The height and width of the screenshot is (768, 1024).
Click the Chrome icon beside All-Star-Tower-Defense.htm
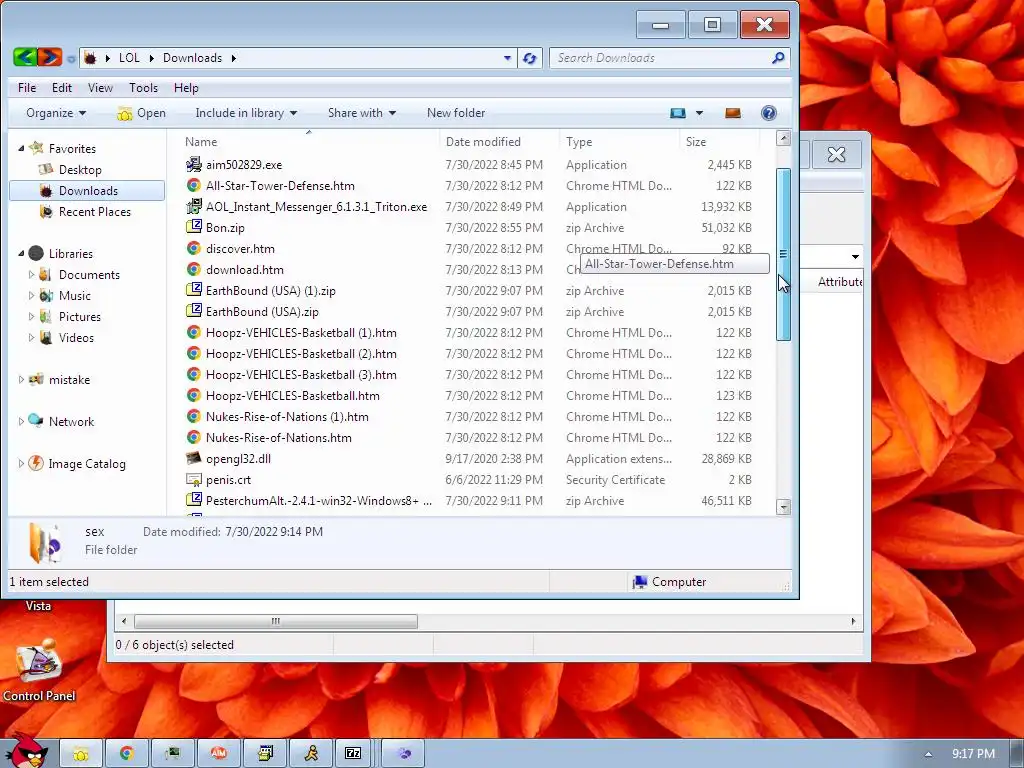(193, 185)
